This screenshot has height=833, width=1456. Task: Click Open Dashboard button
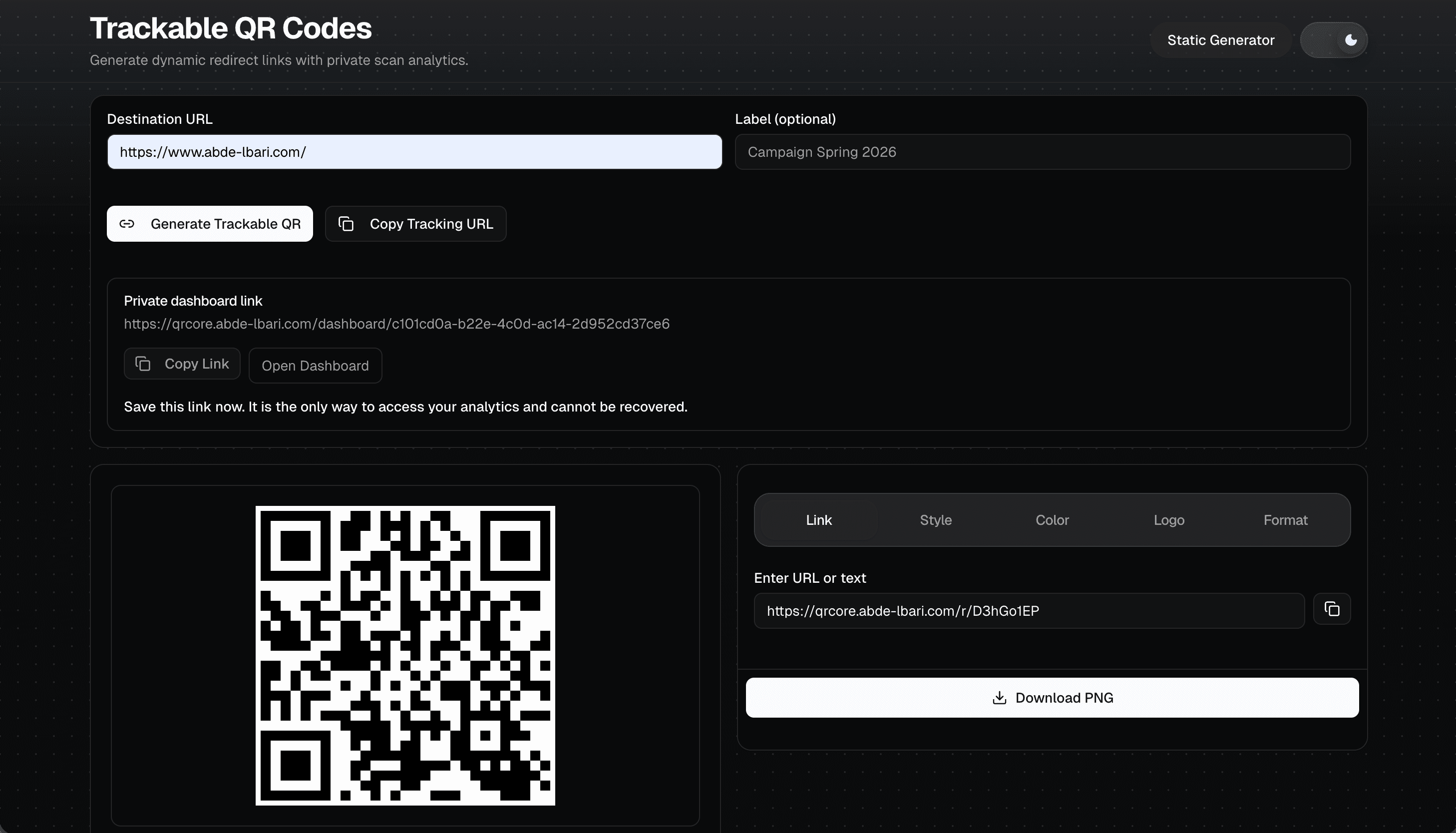[315, 366]
